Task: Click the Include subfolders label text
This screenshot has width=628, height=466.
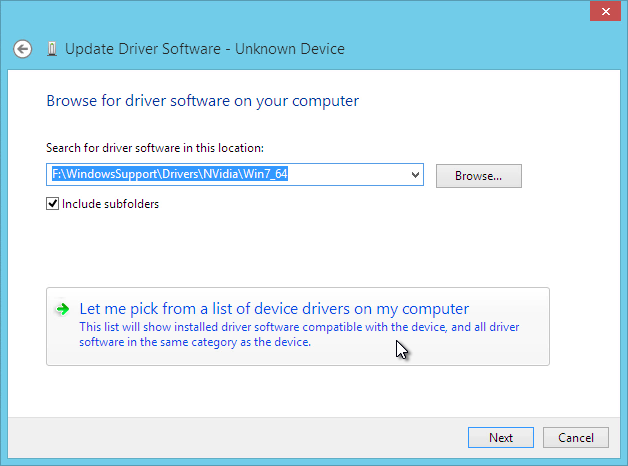Action: click(111, 204)
